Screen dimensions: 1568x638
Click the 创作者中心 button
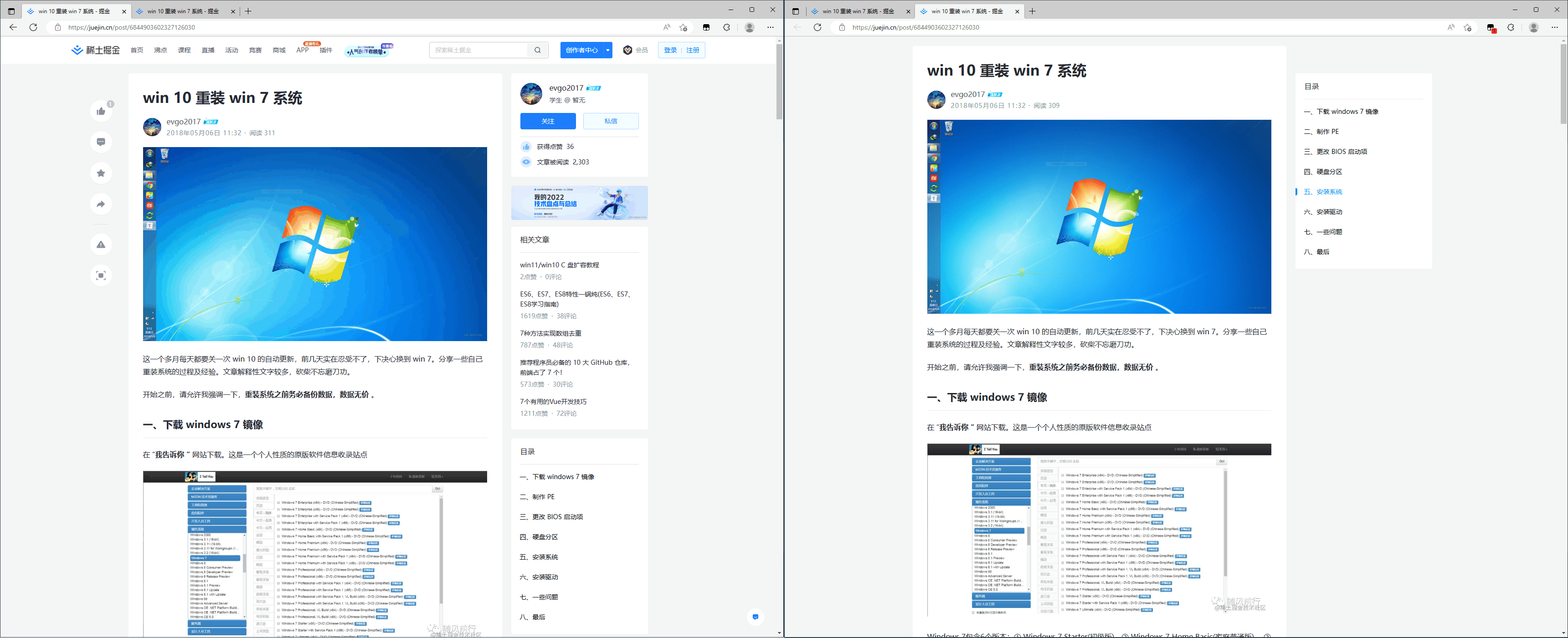coord(582,50)
